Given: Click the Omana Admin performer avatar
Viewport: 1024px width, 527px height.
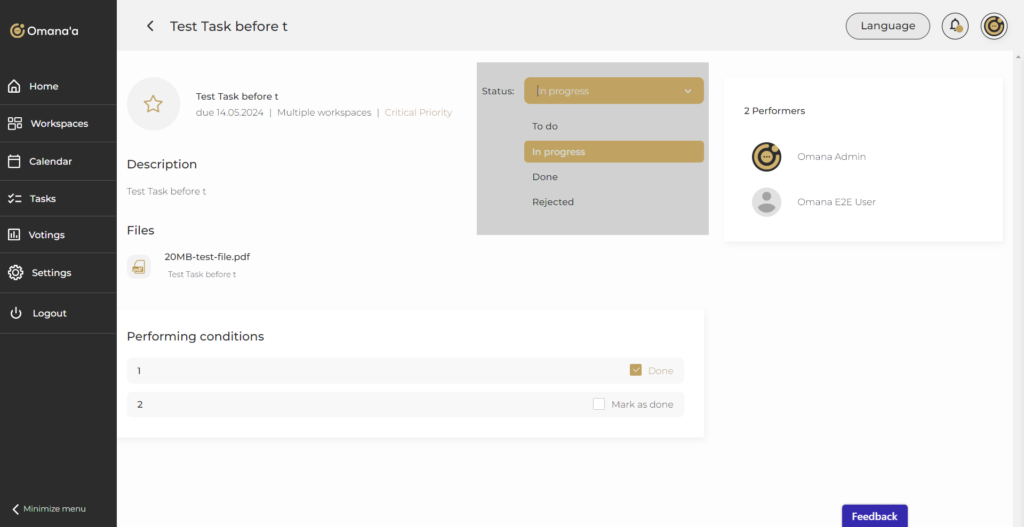Looking at the screenshot, I should coord(766,157).
